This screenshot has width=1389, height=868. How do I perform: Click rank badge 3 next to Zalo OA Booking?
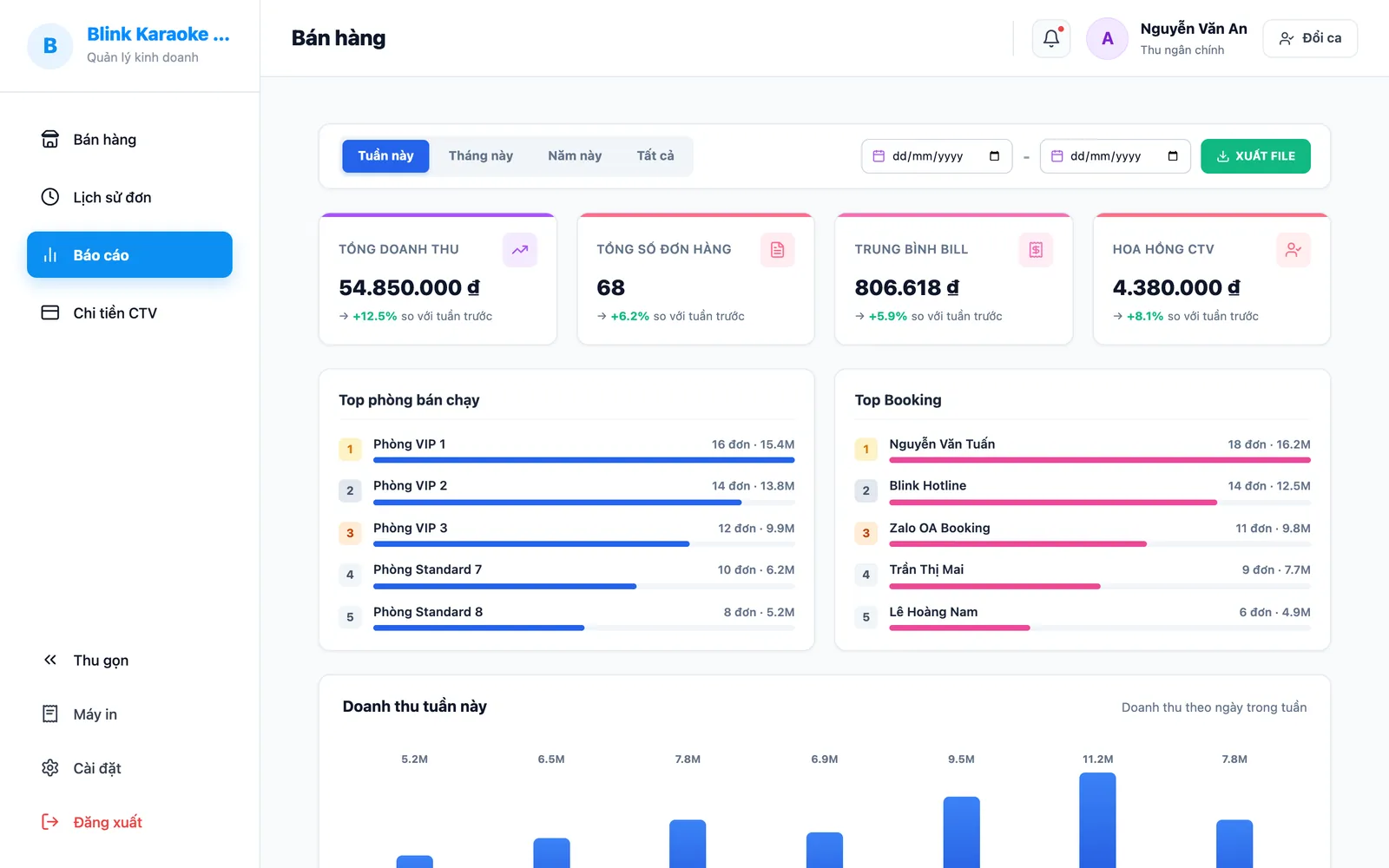point(866,533)
